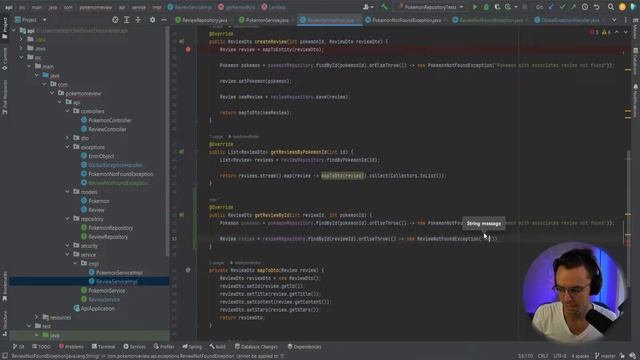Open the Dependencies tool window
This screenshot has width=640, height=360.
click(304, 347)
